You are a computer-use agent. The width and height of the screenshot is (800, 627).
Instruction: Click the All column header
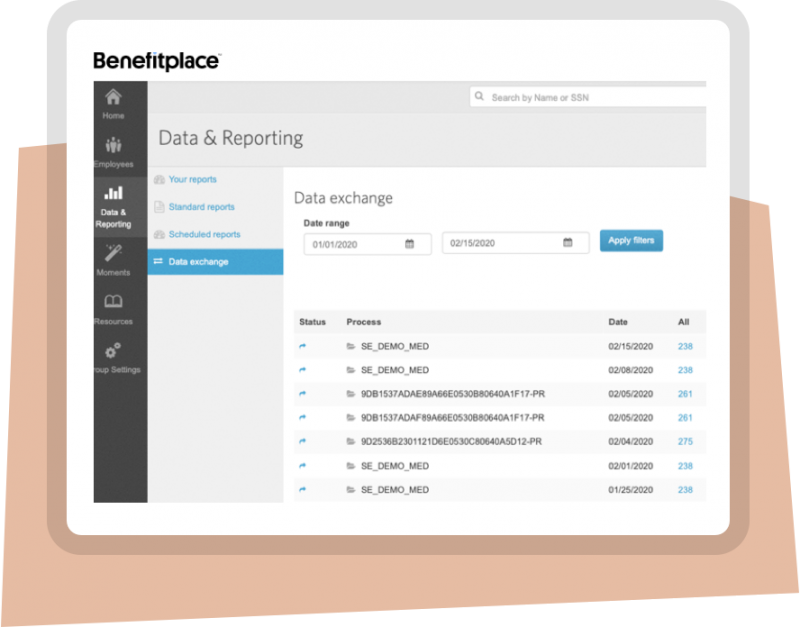click(x=684, y=322)
